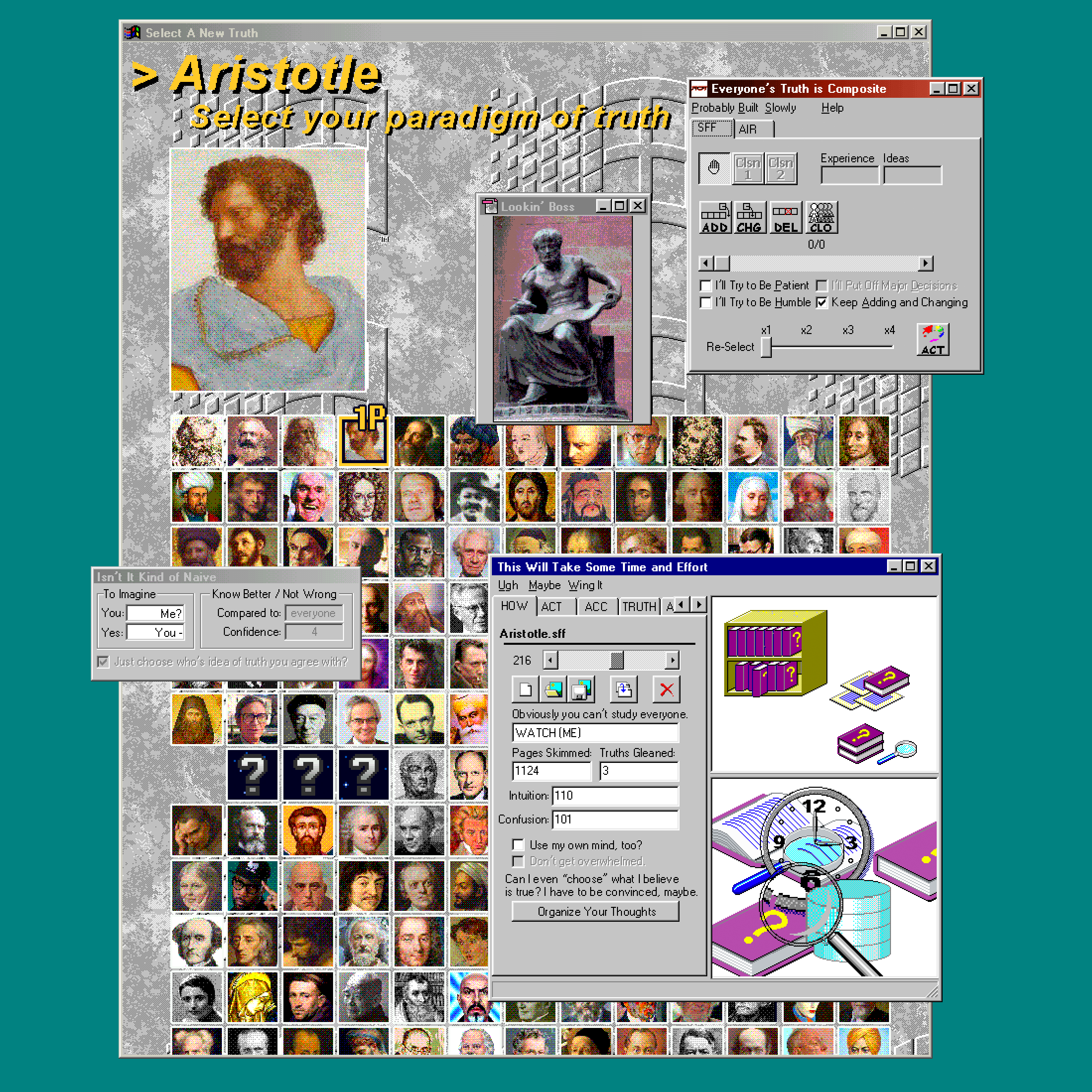Click the new blank page icon
Image resolution: width=1092 pixels, height=1092 pixels.
click(526, 689)
